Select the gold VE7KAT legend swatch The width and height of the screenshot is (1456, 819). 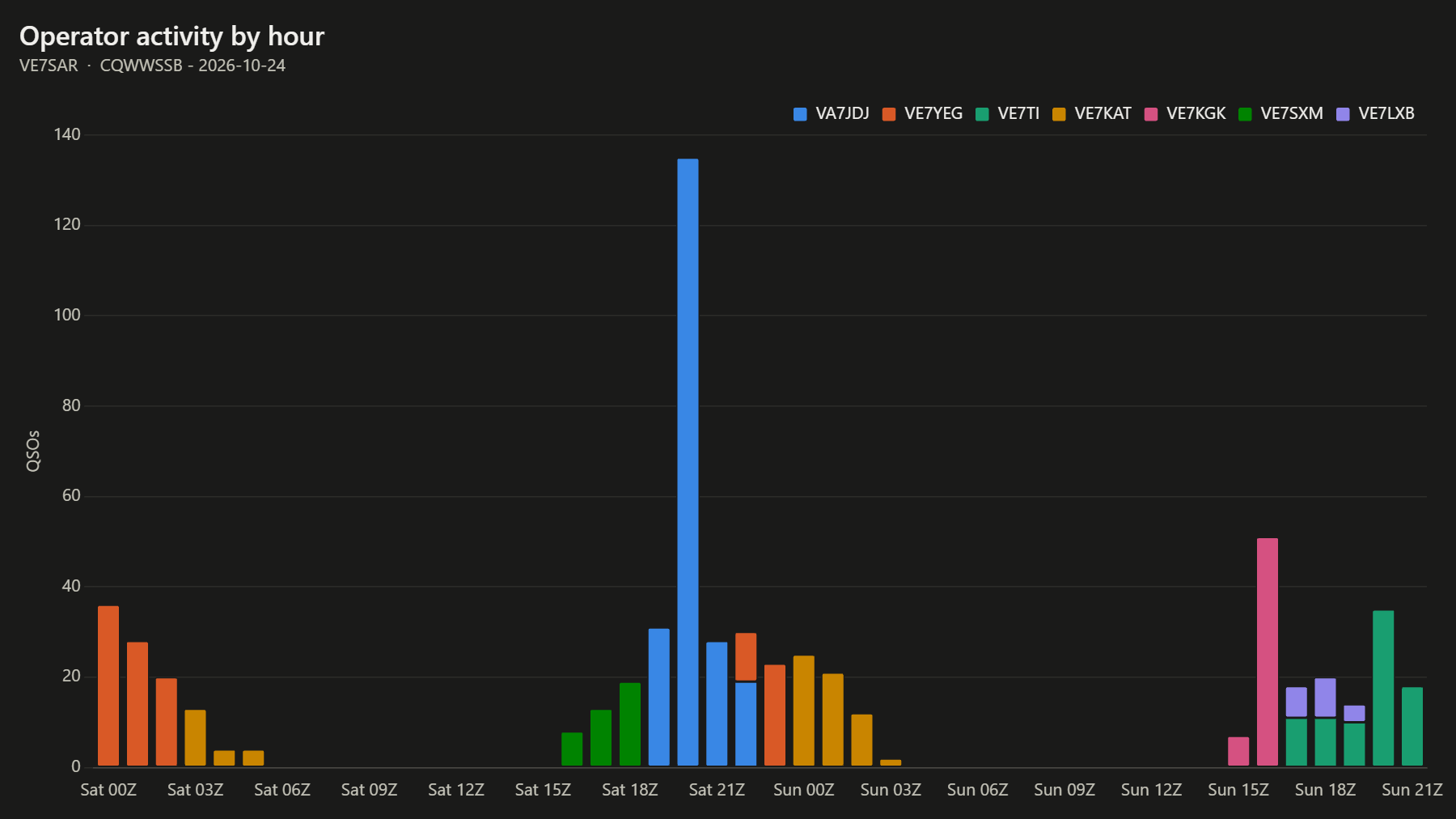click(x=1059, y=114)
